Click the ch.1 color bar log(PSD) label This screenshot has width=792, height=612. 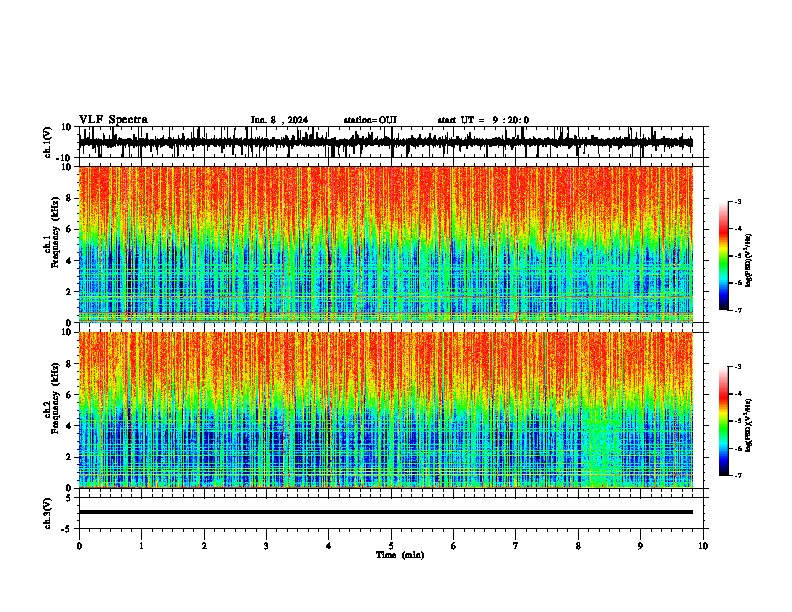748,260
